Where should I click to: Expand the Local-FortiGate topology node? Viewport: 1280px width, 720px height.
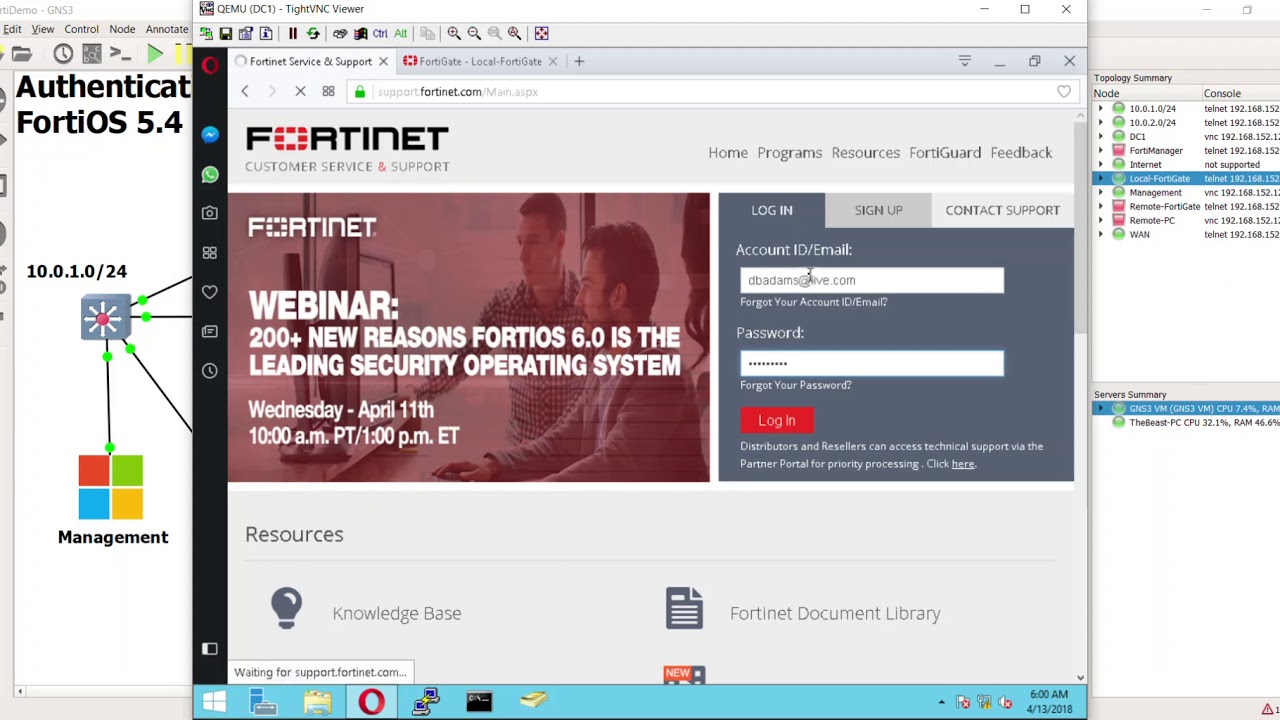[1101, 178]
